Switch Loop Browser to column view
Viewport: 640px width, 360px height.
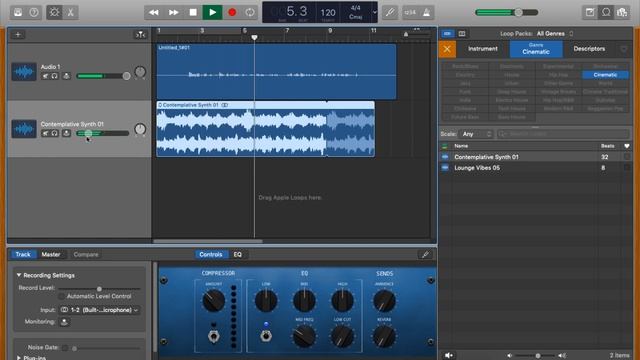(462, 33)
